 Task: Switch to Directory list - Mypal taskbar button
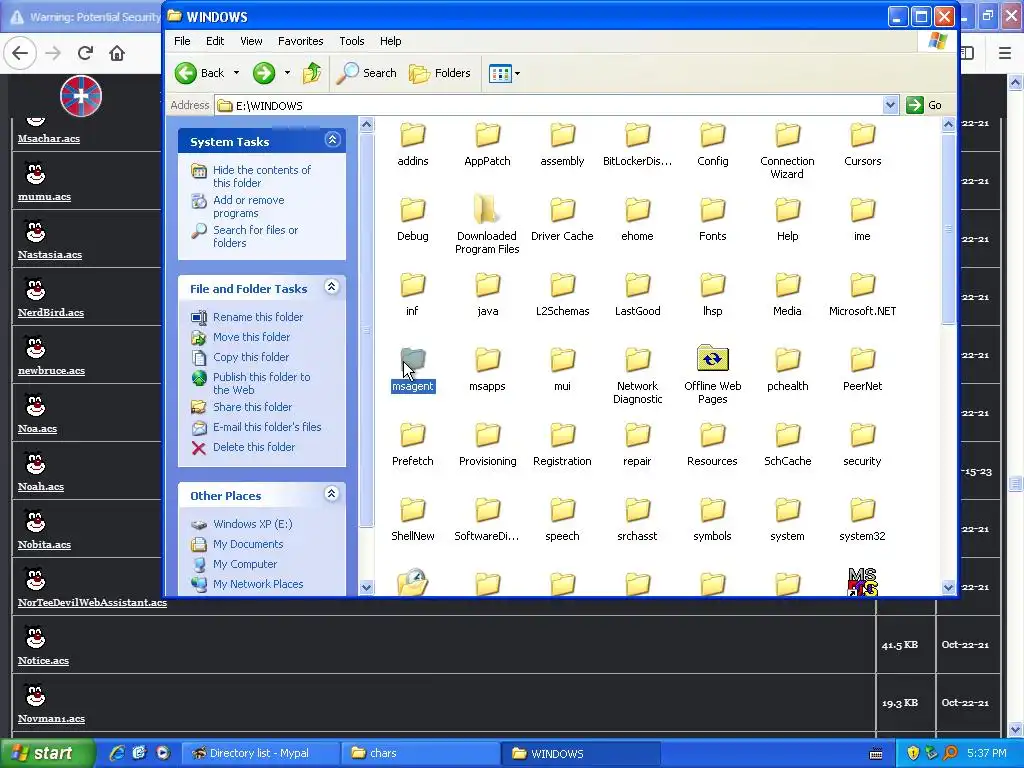point(259,753)
